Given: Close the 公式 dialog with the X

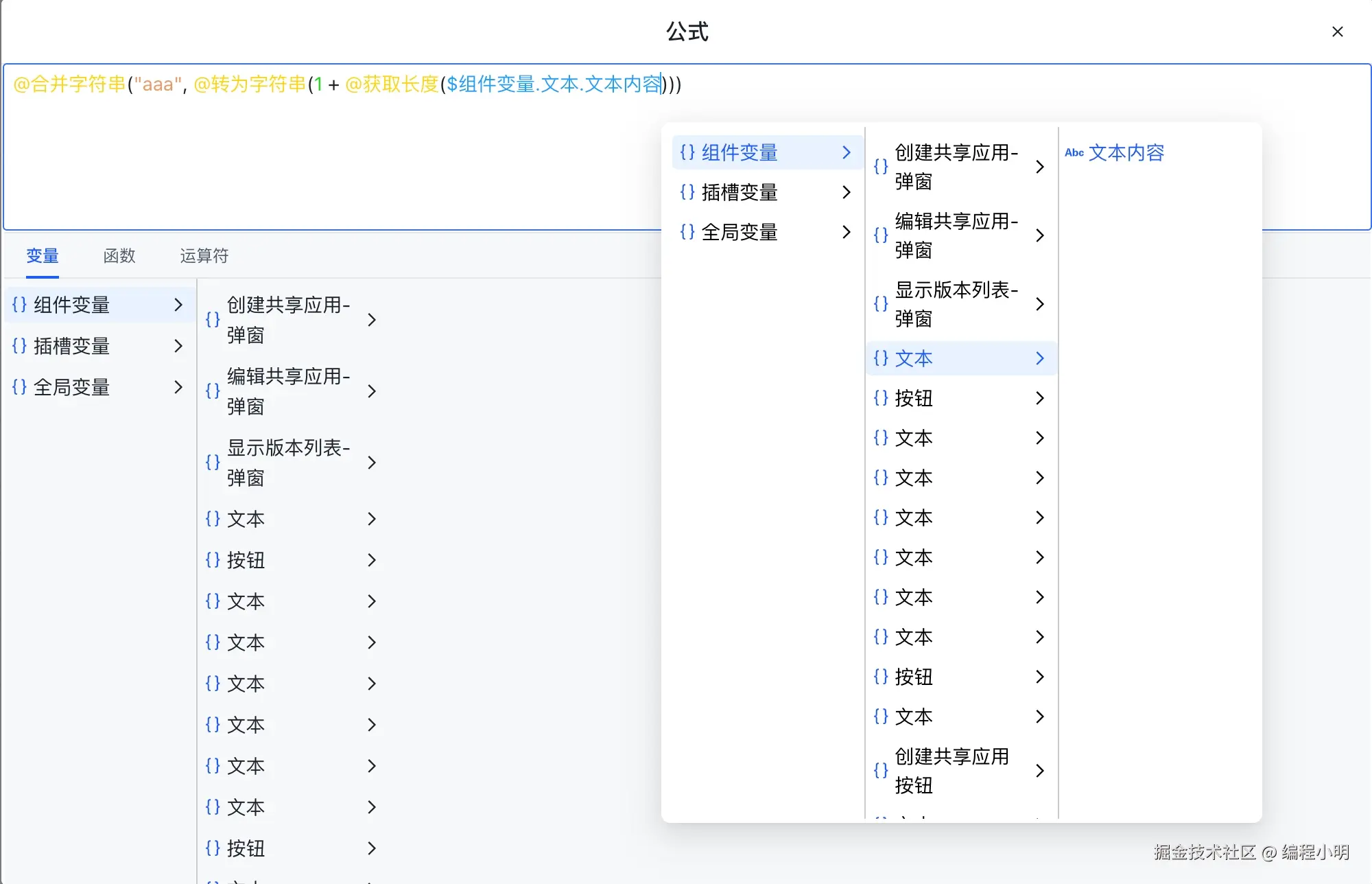Looking at the screenshot, I should (1337, 32).
